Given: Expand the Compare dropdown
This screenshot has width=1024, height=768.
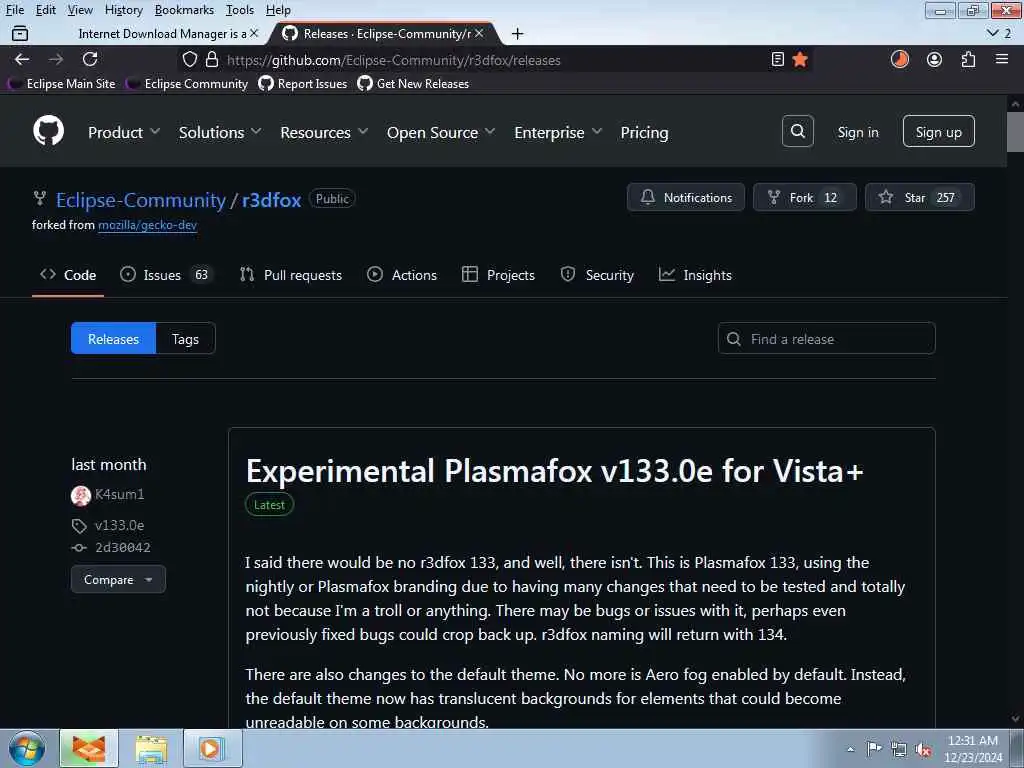Looking at the screenshot, I should (x=118, y=579).
